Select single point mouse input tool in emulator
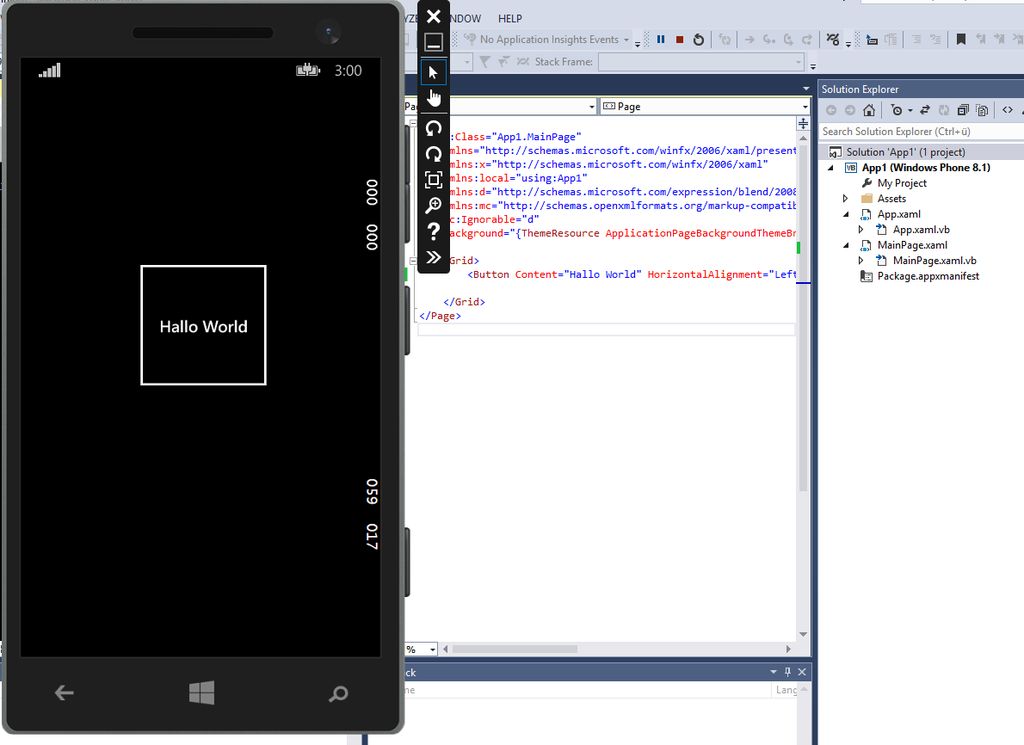Image resolution: width=1024 pixels, height=745 pixels. tap(433, 72)
